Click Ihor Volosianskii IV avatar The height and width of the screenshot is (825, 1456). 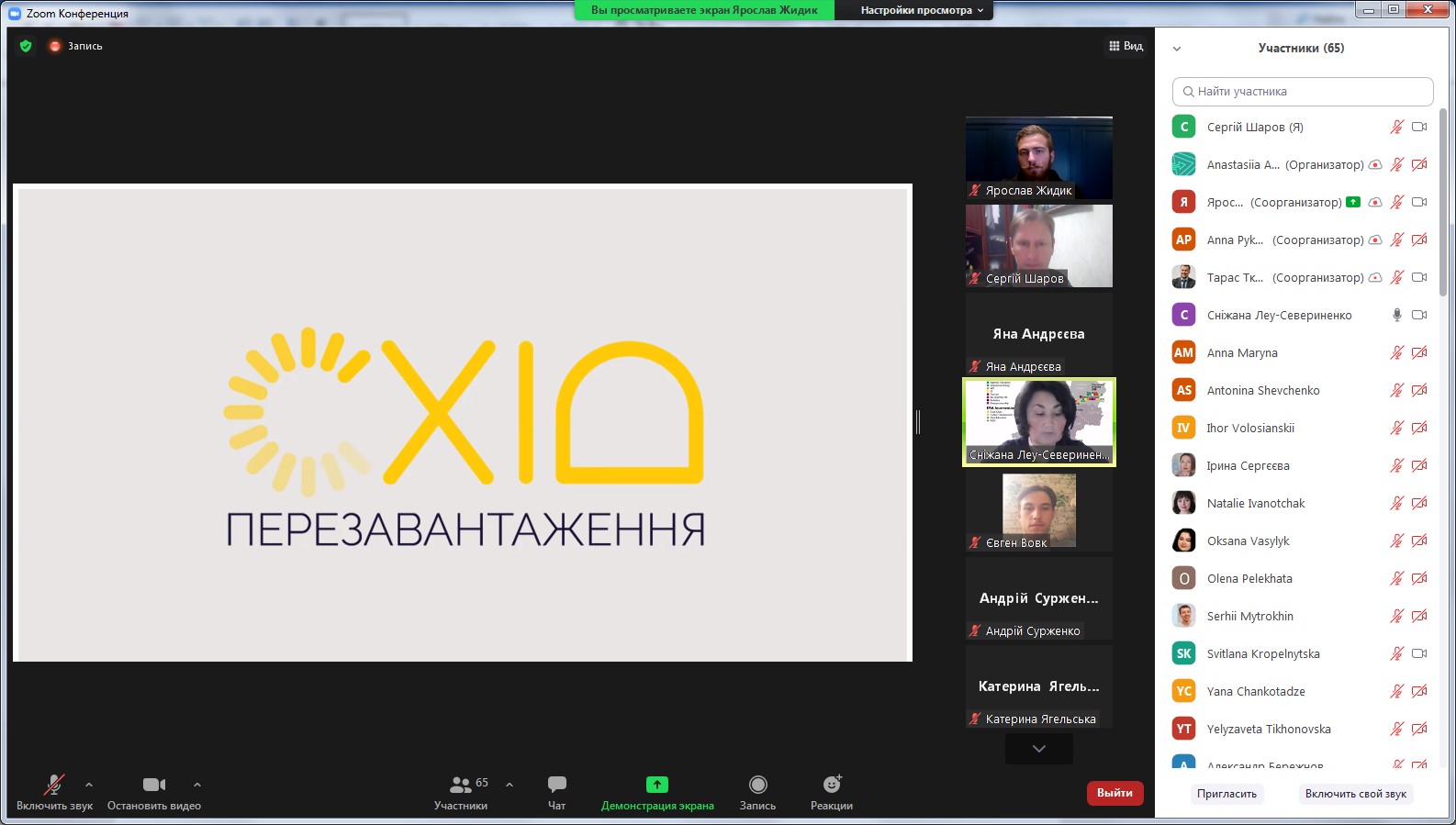pyautogui.click(x=1184, y=428)
